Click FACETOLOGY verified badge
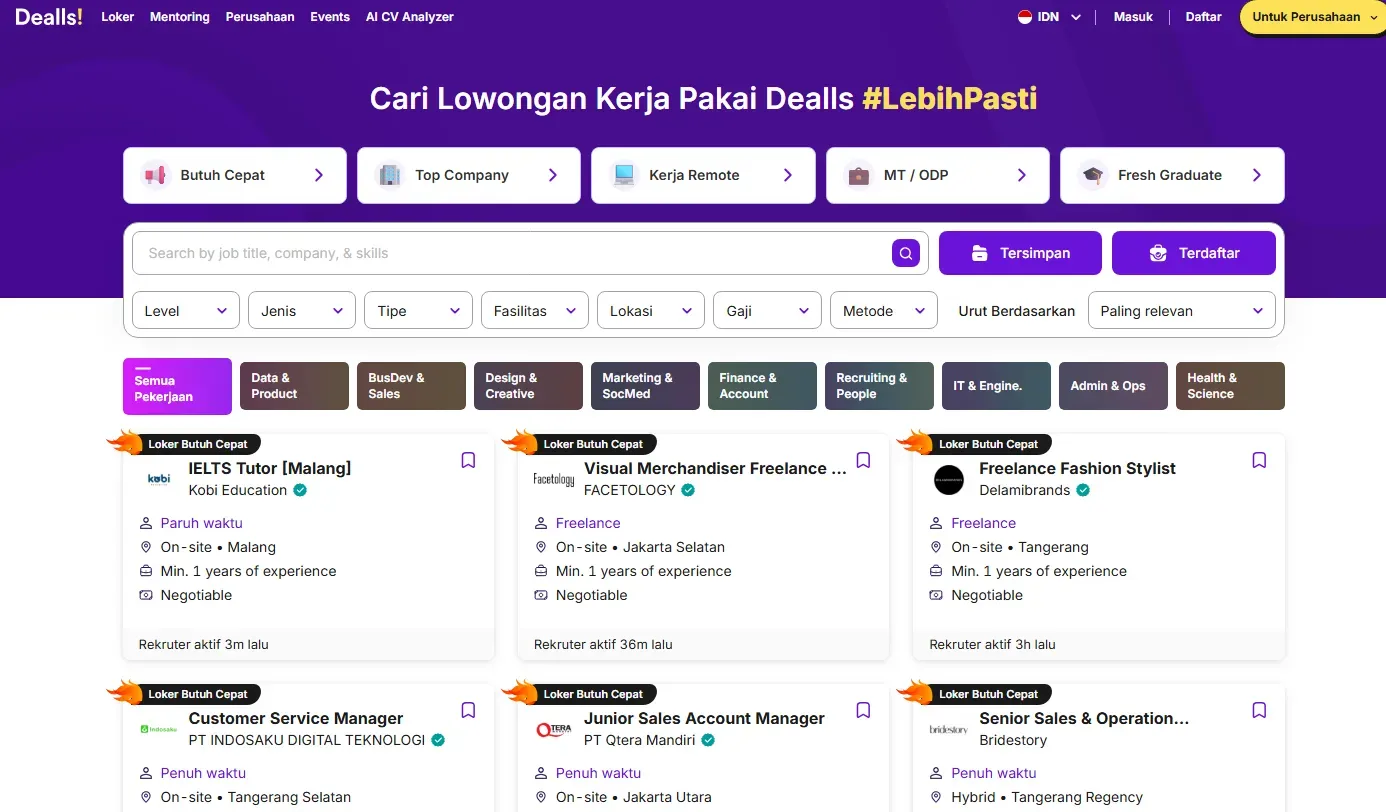 (688, 490)
